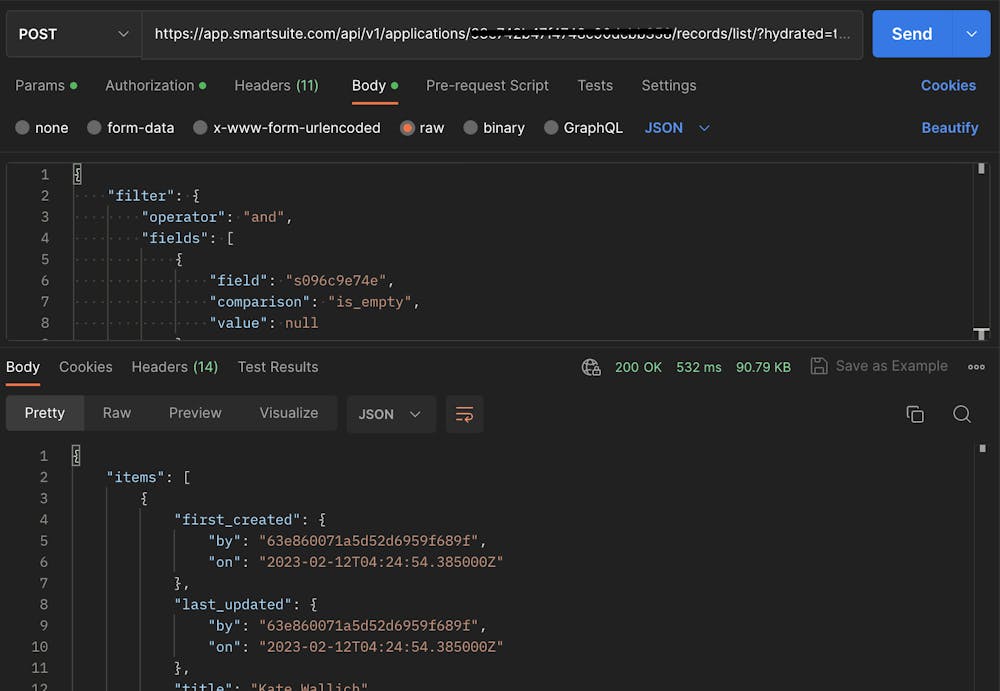Click Save as Example text button
1000x691 pixels.
pos(891,366)
